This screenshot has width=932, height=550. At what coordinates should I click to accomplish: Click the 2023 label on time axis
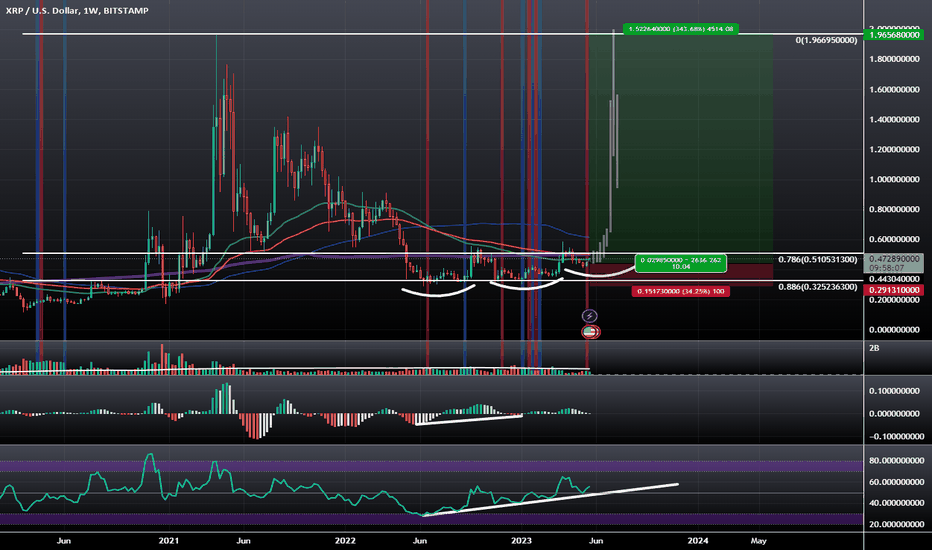[521, 541]
